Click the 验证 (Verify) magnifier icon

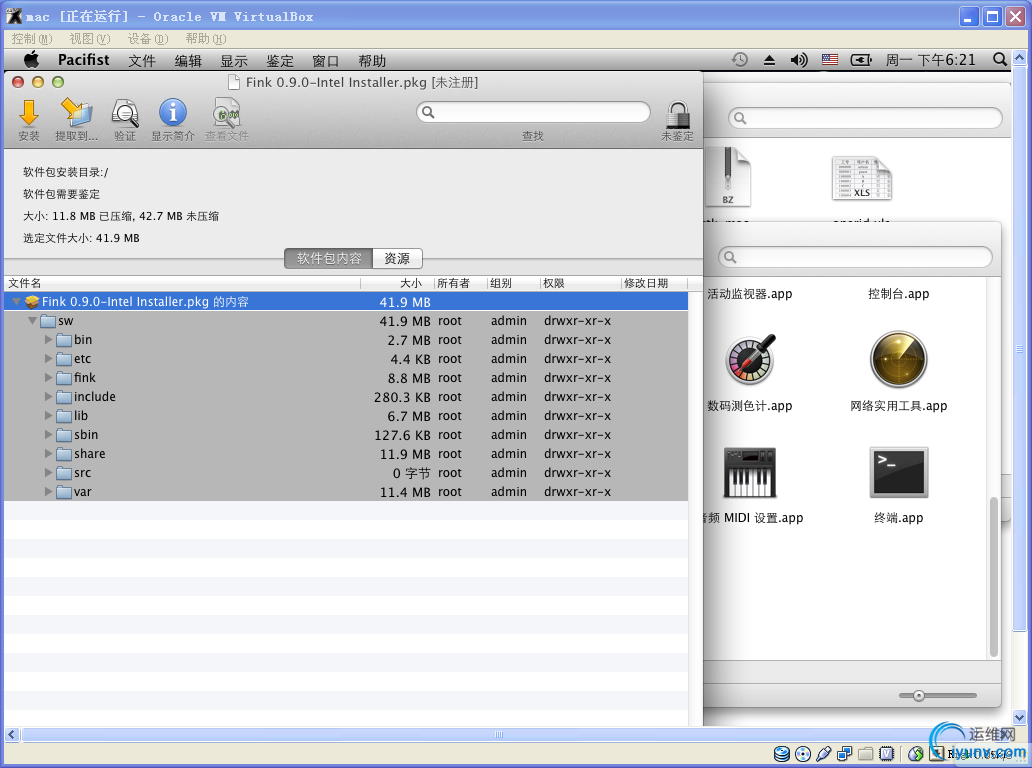[125, 113]
